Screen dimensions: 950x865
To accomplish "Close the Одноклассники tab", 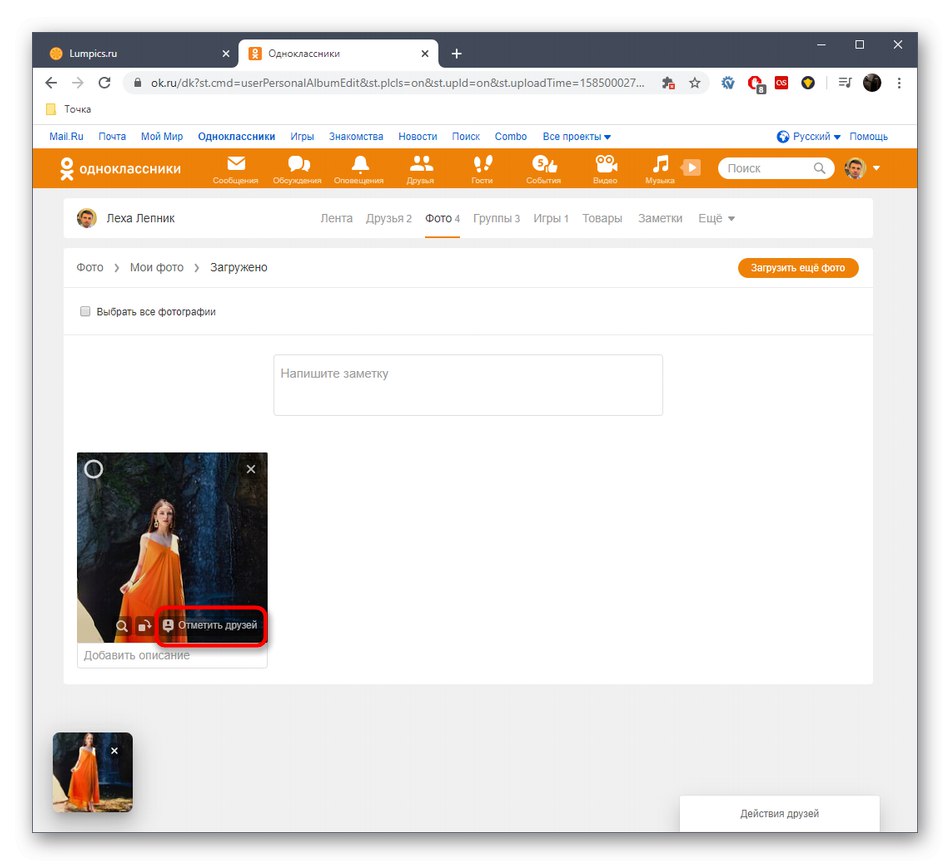I will pyautogui.click(x=425, y=54).
